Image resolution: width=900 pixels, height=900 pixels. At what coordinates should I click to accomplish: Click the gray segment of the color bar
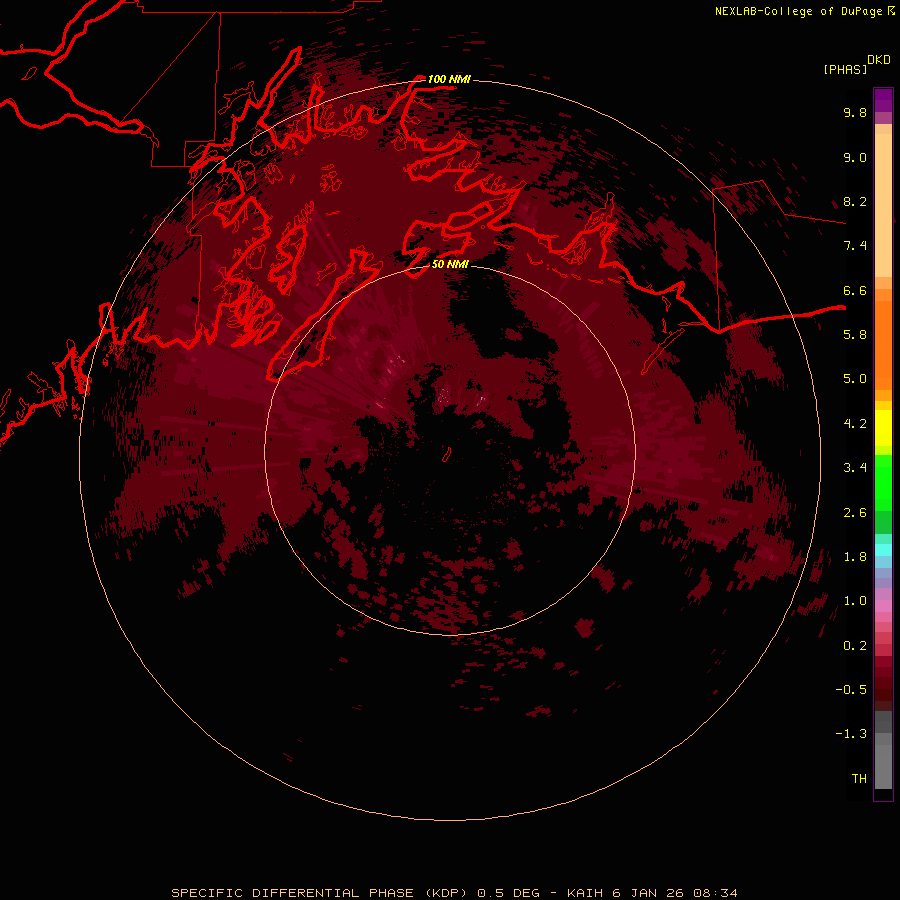[883, 751]
